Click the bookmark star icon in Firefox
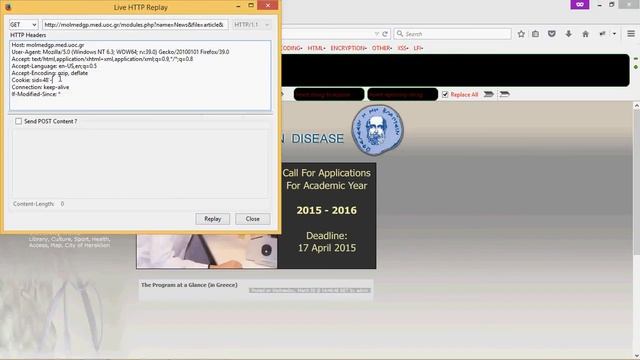This screenshot has width=640, height=360. [521, 34]
